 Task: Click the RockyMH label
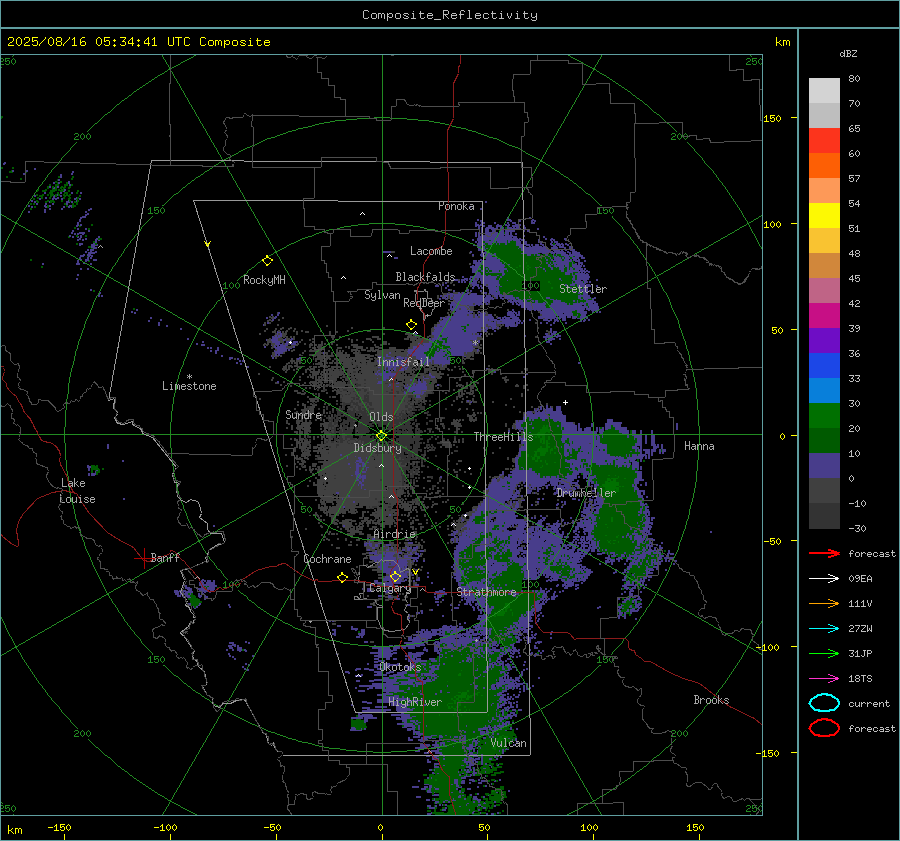point(264,280)
